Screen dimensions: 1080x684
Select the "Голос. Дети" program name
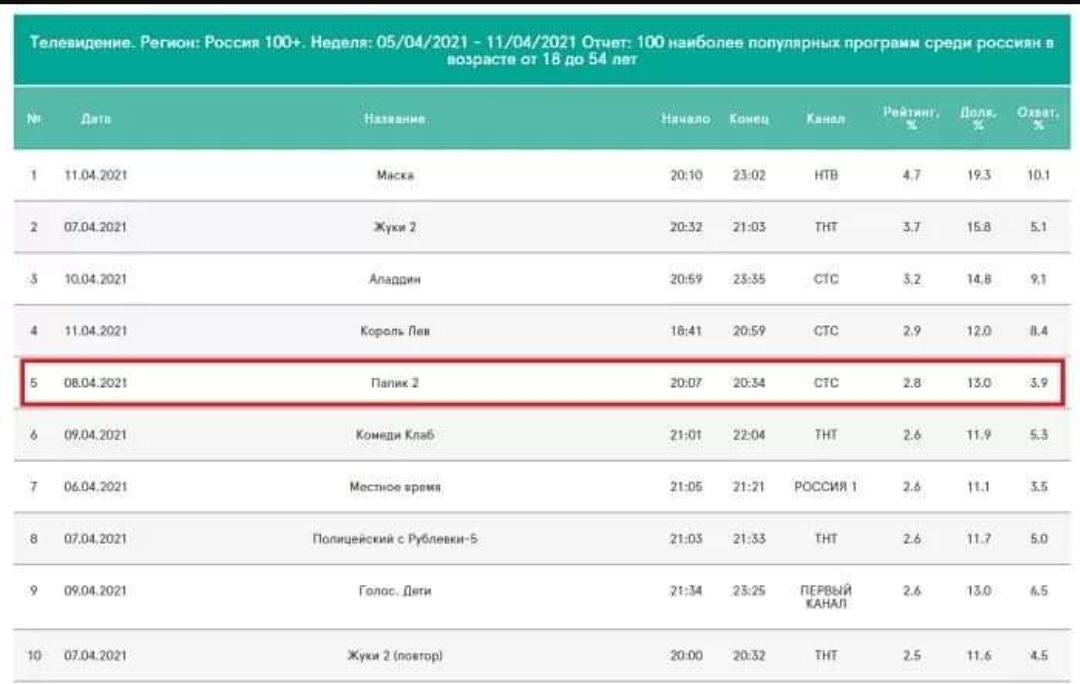(395, 591)
